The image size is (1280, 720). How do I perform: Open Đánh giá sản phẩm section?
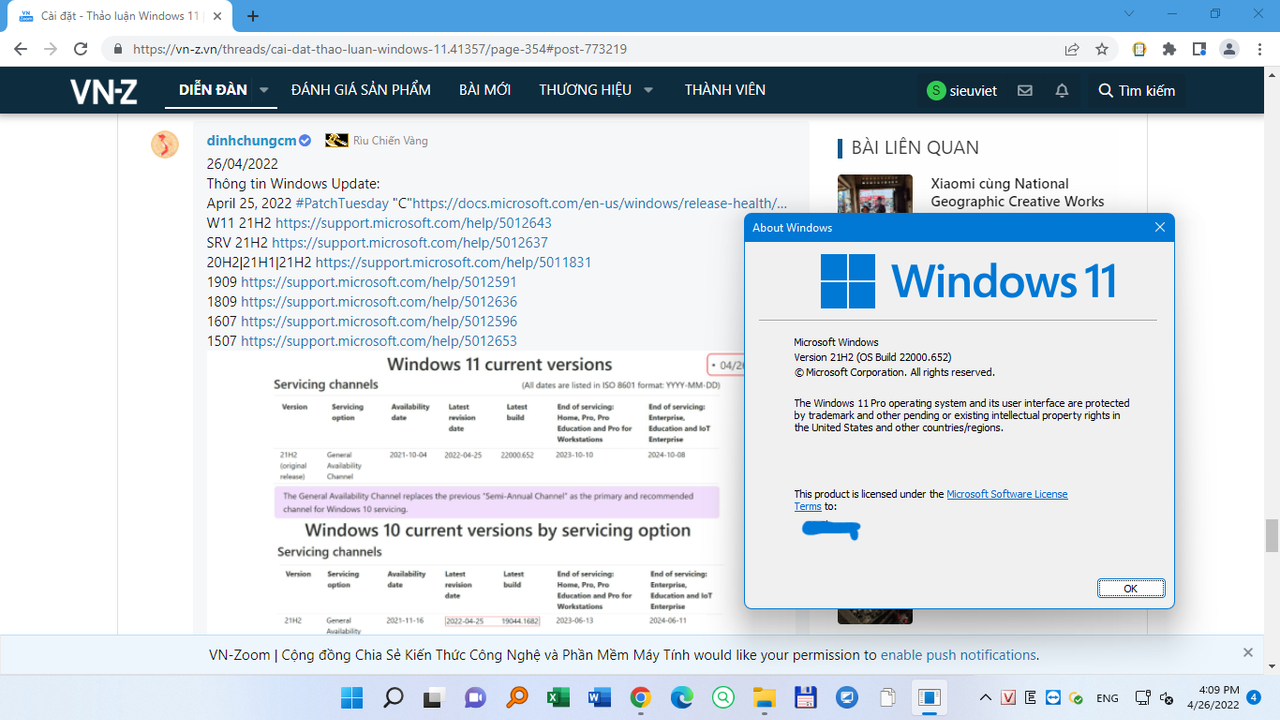(x=361, y=90)
